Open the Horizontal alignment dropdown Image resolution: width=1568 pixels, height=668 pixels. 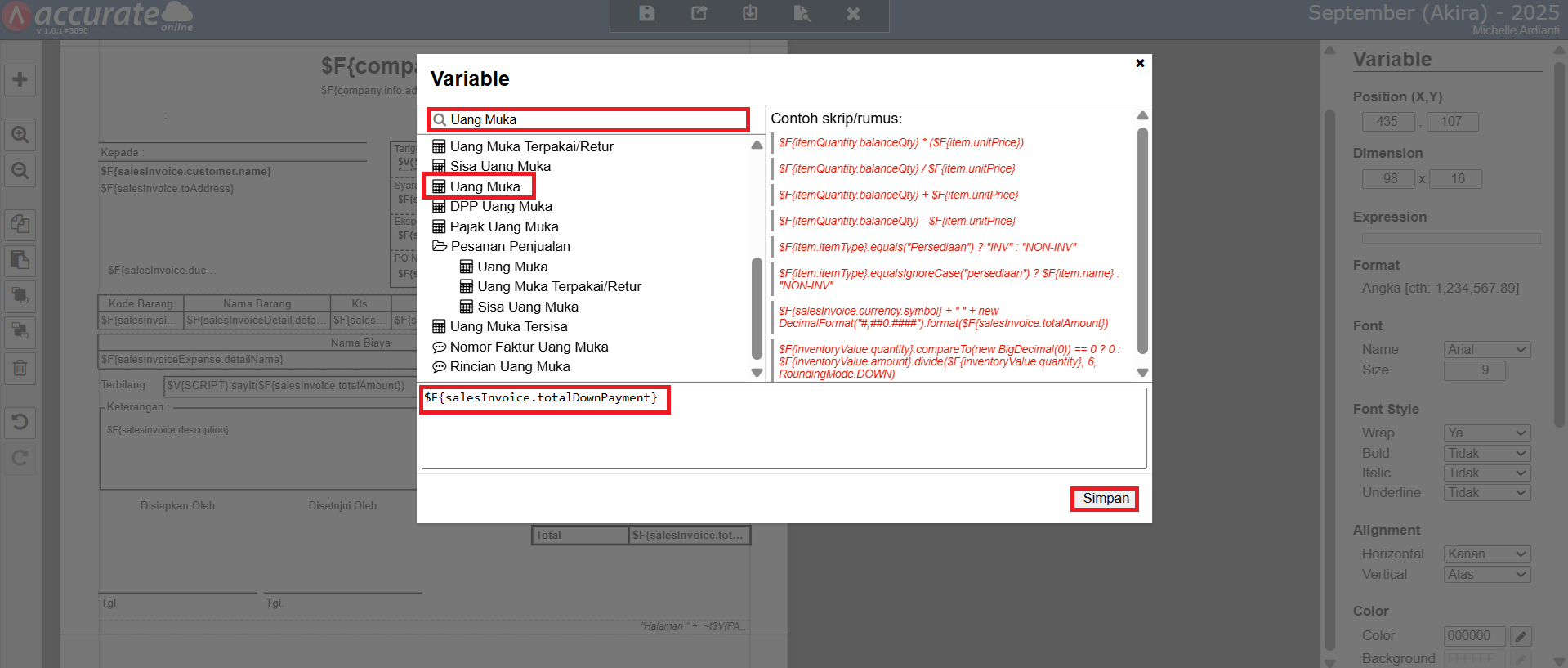1486,554
